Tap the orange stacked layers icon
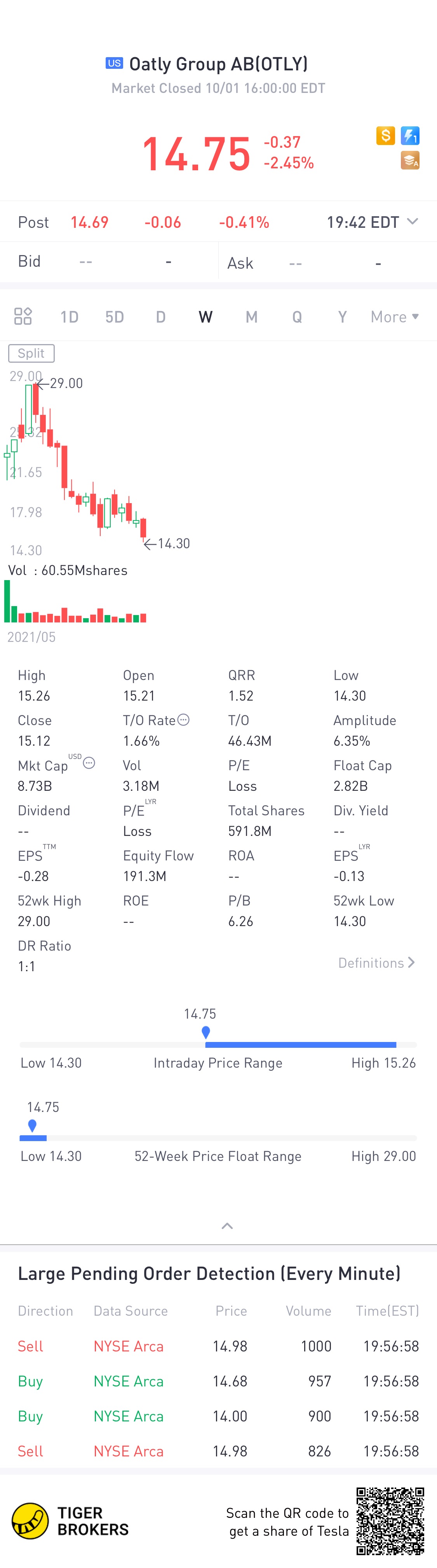Screen dimensions: 437x1568 pyautogui.click(x=410, y=160)
